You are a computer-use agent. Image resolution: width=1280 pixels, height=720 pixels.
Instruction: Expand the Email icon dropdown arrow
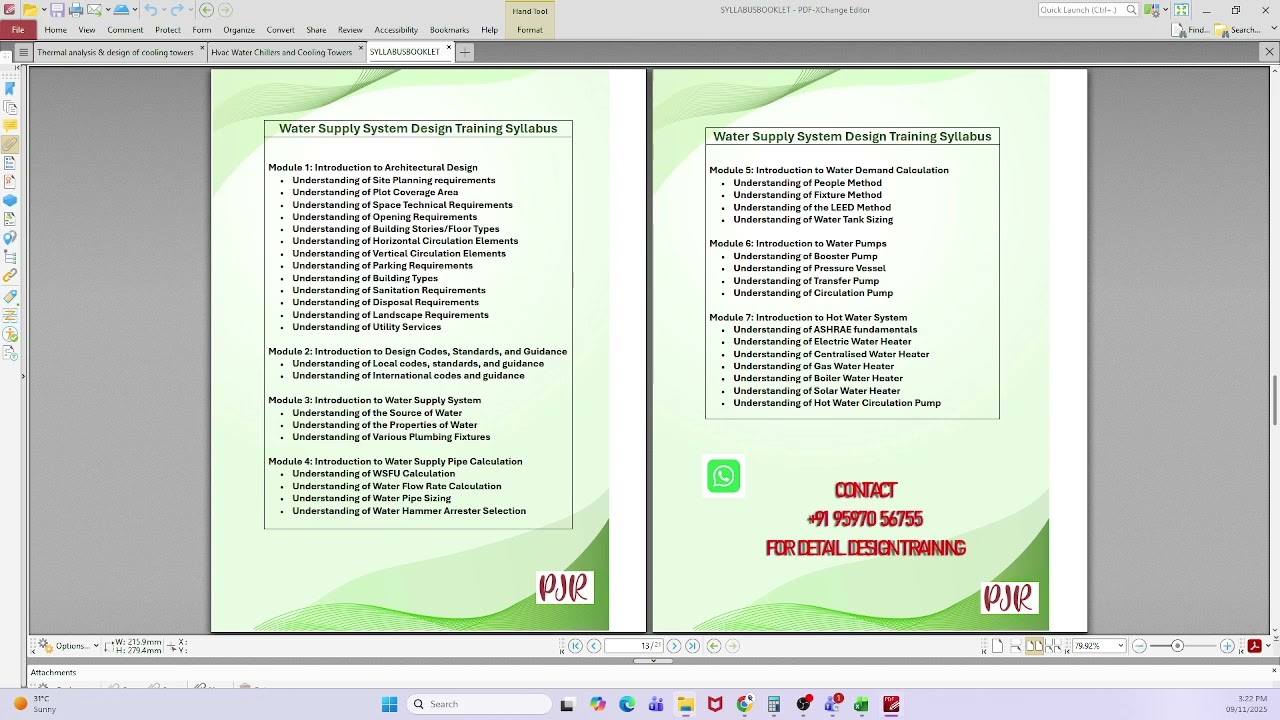[106, 10]
